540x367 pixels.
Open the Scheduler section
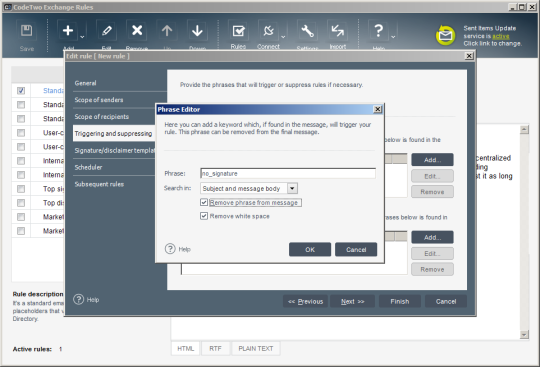[x=88, y=167]
